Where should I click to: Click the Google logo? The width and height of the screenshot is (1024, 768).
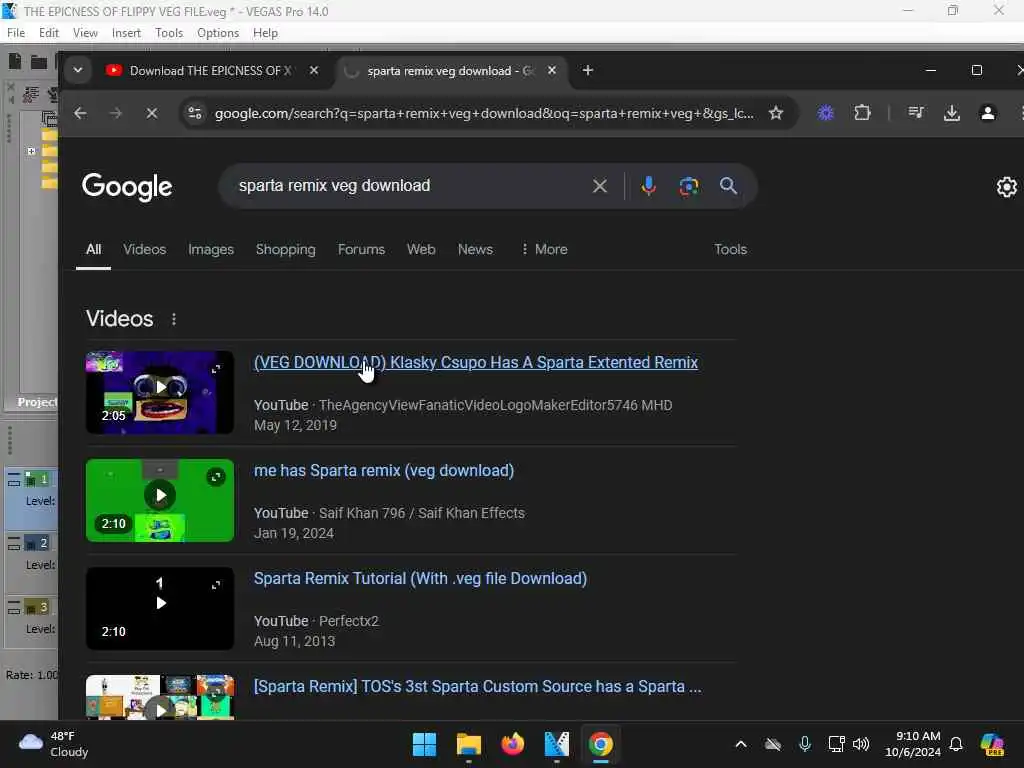(x=127, y=187)
